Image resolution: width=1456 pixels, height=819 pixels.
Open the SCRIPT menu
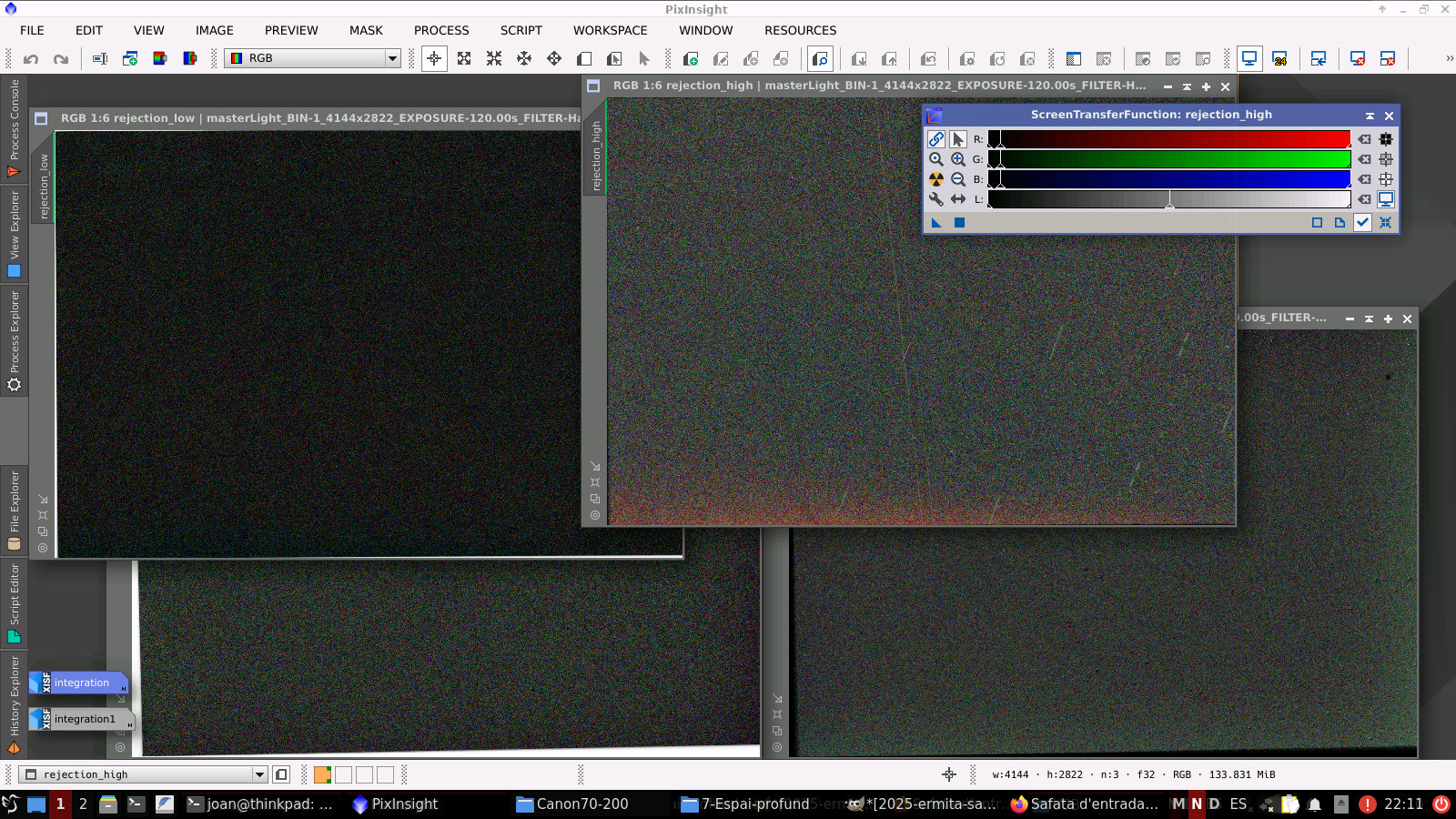point(521,30)
